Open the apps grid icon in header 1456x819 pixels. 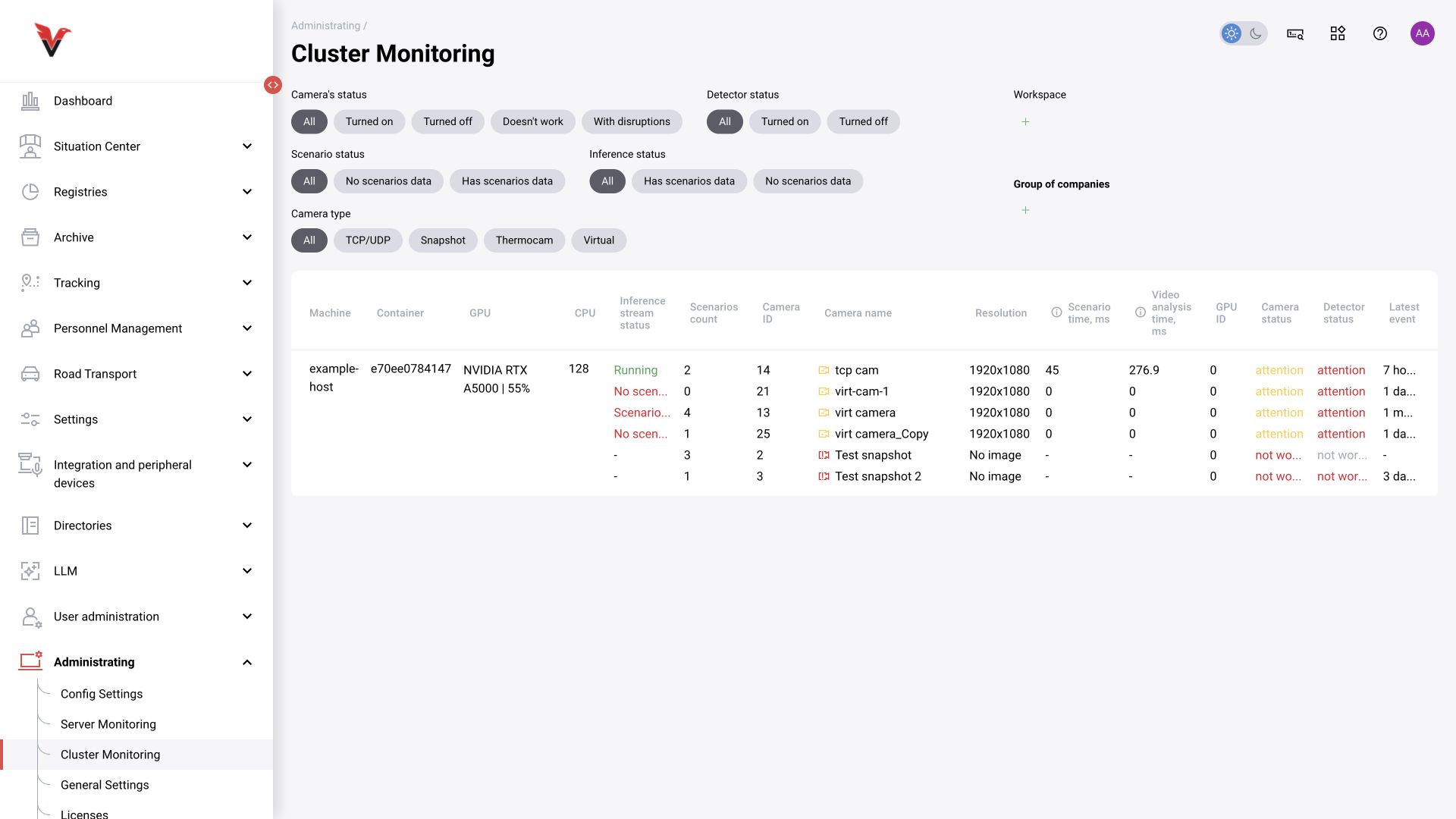(1338, 33)
